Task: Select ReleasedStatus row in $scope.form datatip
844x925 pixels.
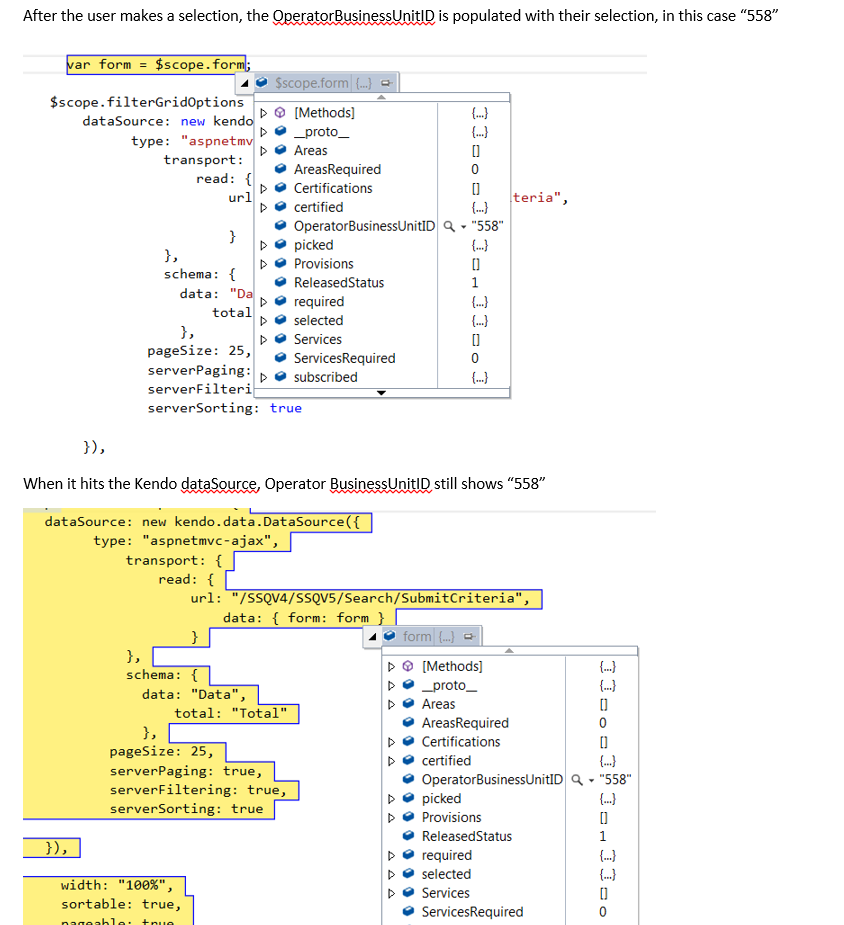Action: pyautogui.click(x=382, y=283)
